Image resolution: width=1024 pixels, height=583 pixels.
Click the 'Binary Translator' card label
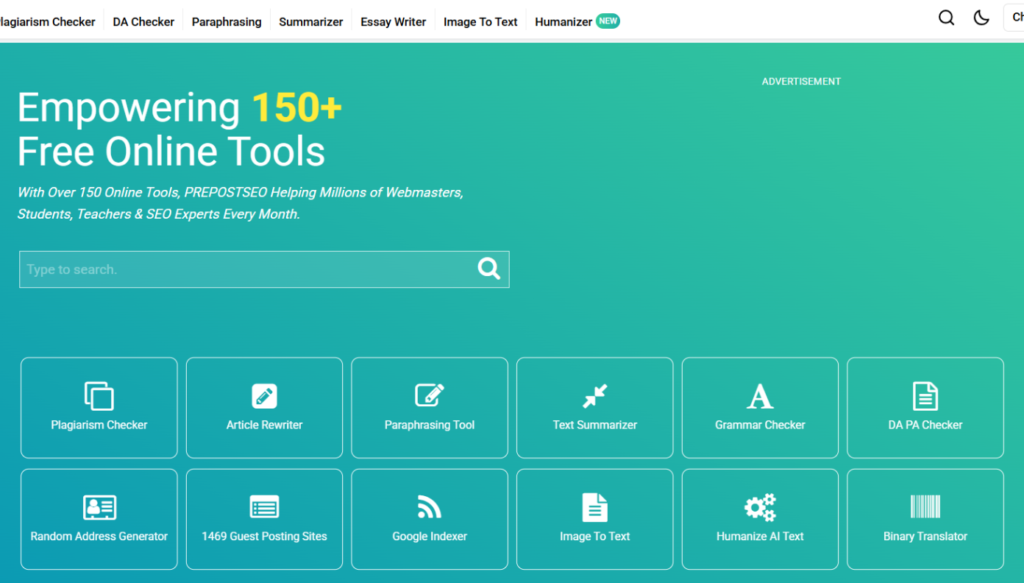[x=925, y=537]
